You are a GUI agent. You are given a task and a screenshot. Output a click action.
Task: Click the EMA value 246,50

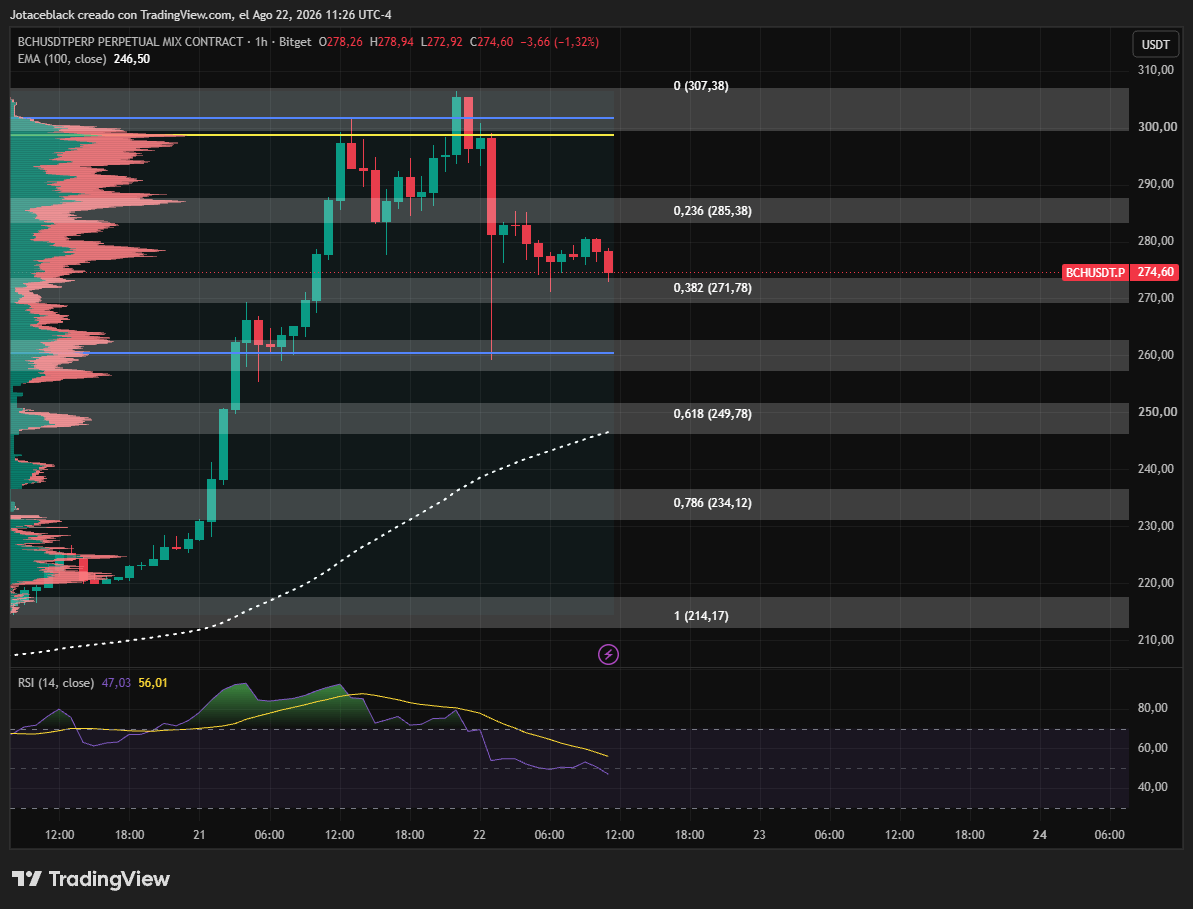pos(132,59)
